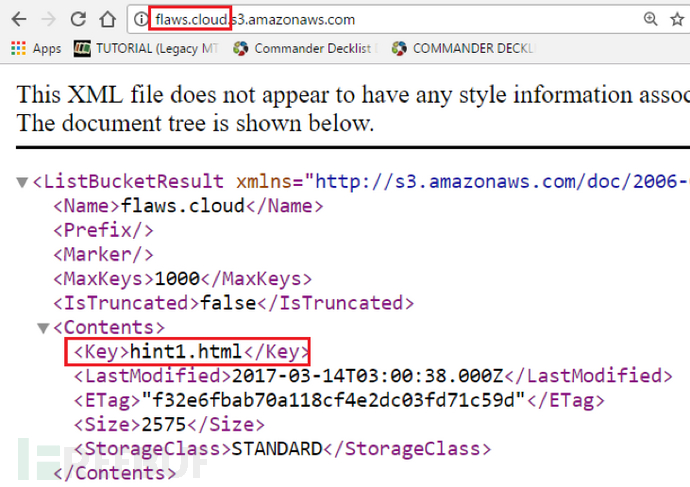This screenshot has height=487, width=690.
Task: Select the MaxKeys value 1000
Action: 177,278
